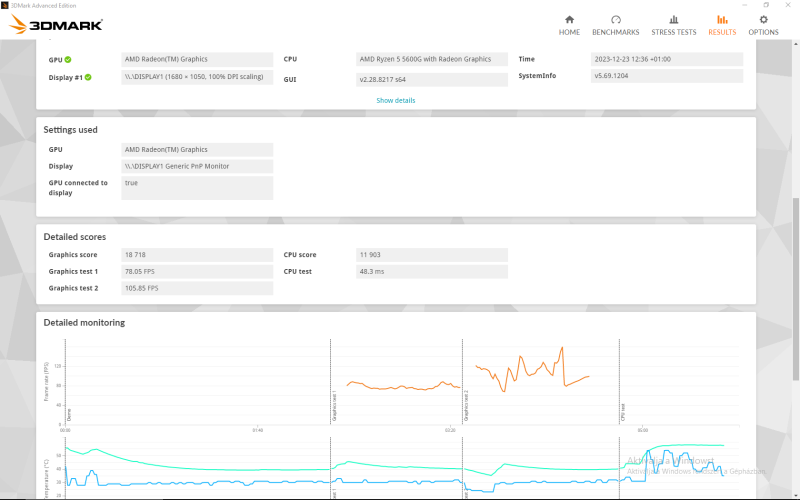Click the Display #1 DISPLAY1 1680 × 1050 value
Viewport: 800px width, 500px height.
point(197,77)
